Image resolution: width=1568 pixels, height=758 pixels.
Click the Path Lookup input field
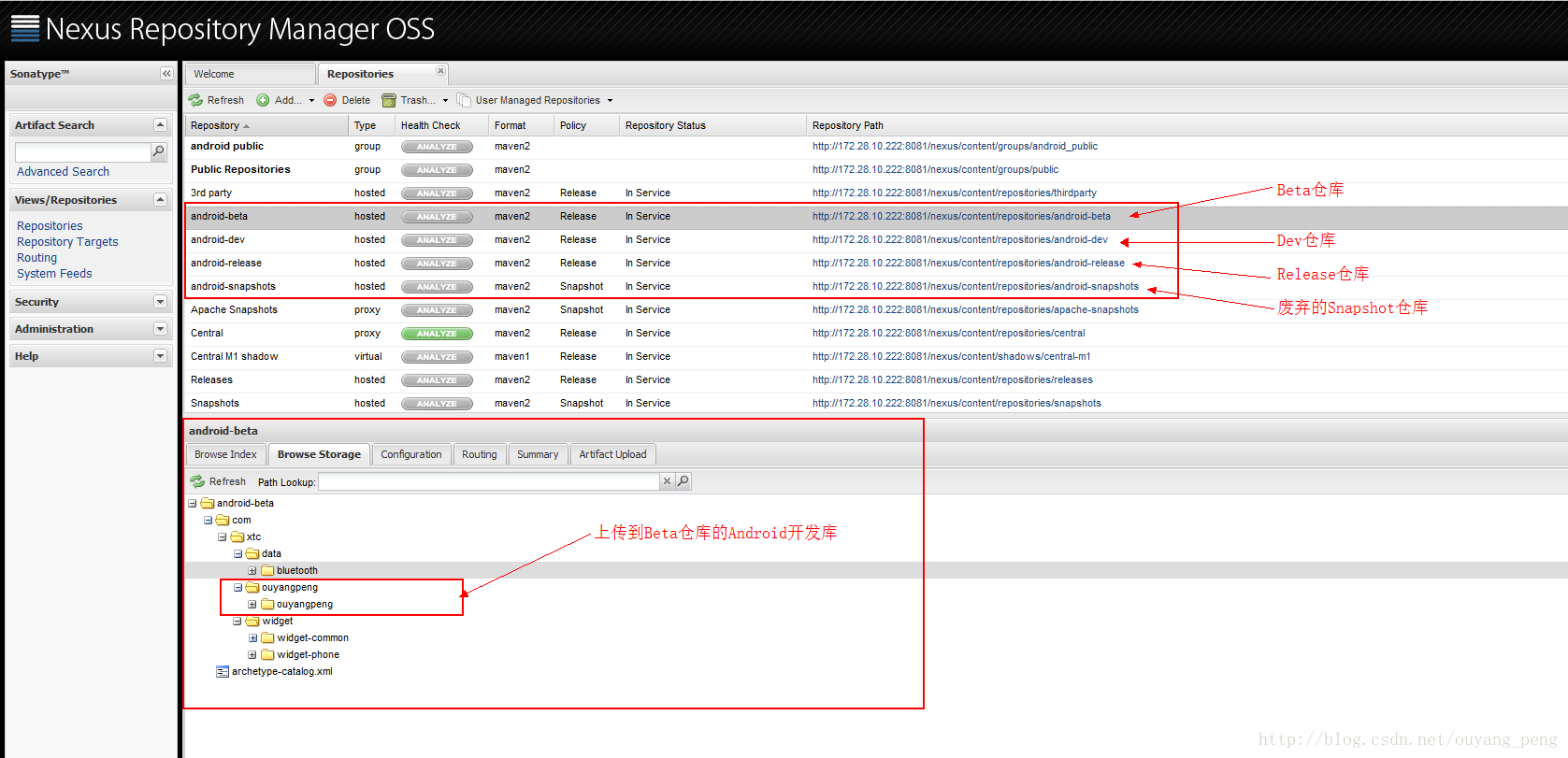pos(489,481)
